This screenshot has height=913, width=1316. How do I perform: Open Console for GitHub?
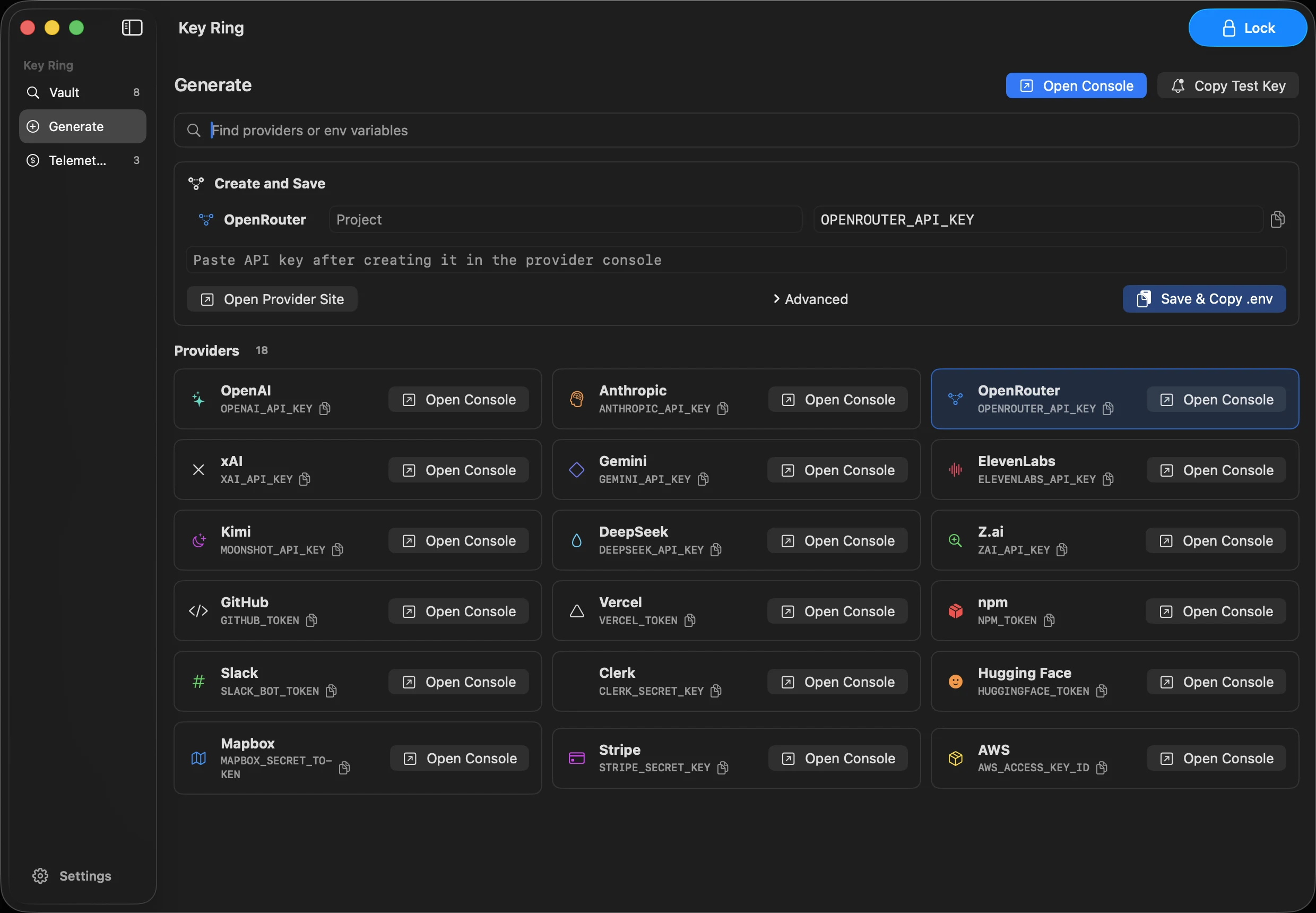point(458,611)
